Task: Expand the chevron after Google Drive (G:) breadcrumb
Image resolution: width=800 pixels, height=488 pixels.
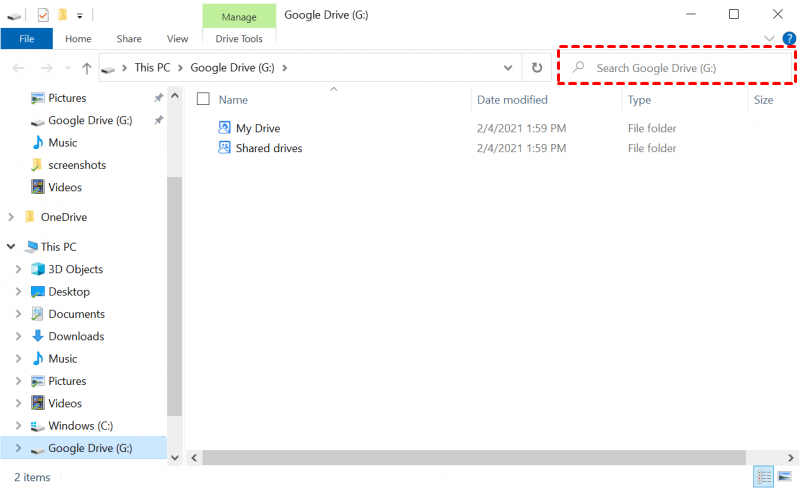Action: tap(285, 68)
